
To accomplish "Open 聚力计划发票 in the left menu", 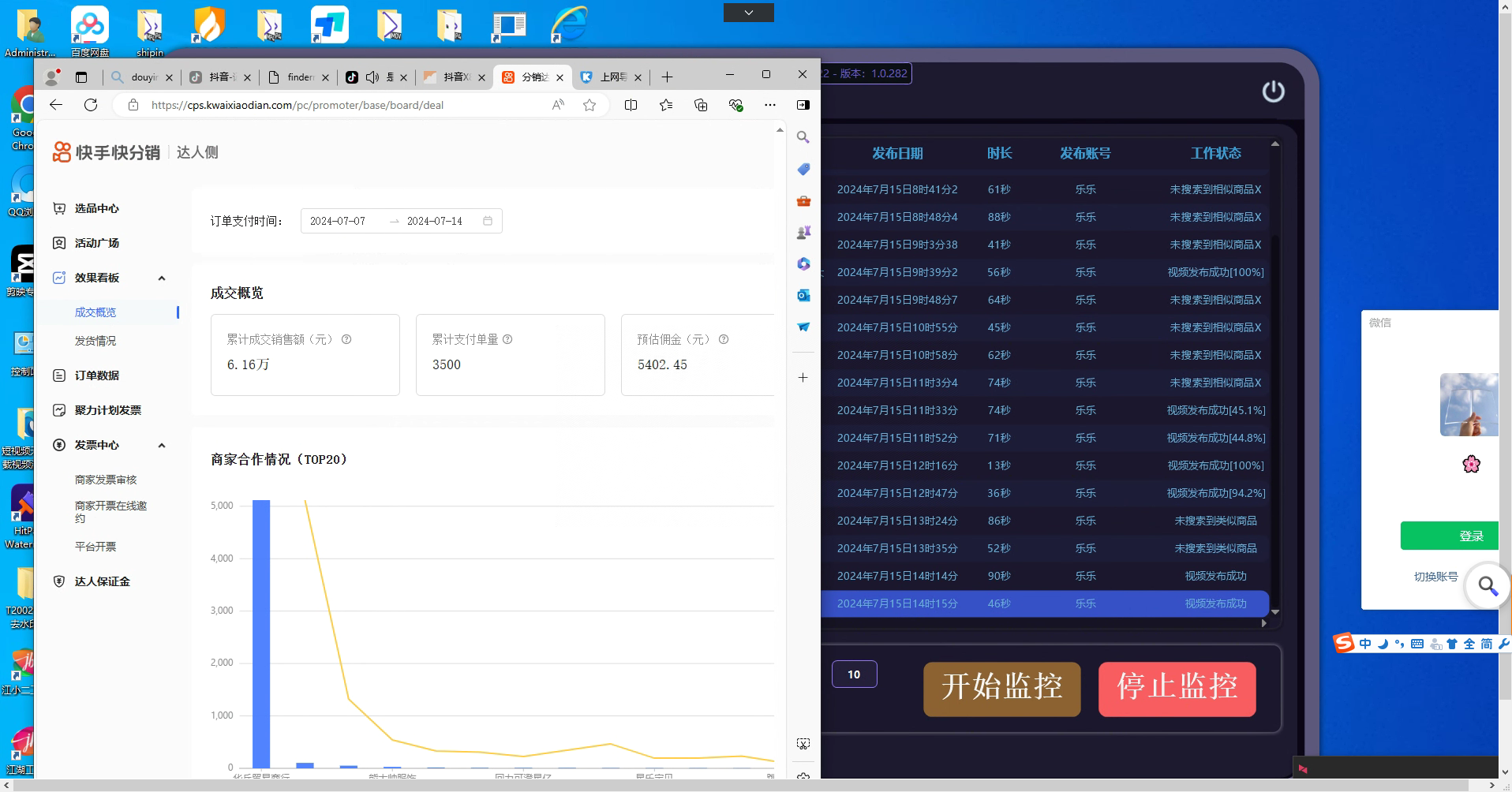I will [108, 410].
